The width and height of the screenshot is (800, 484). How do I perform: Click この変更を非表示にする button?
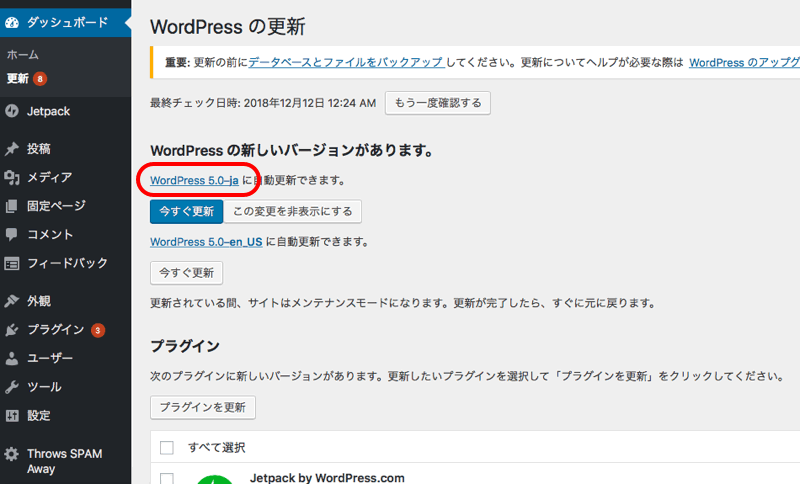pos(293,211)
